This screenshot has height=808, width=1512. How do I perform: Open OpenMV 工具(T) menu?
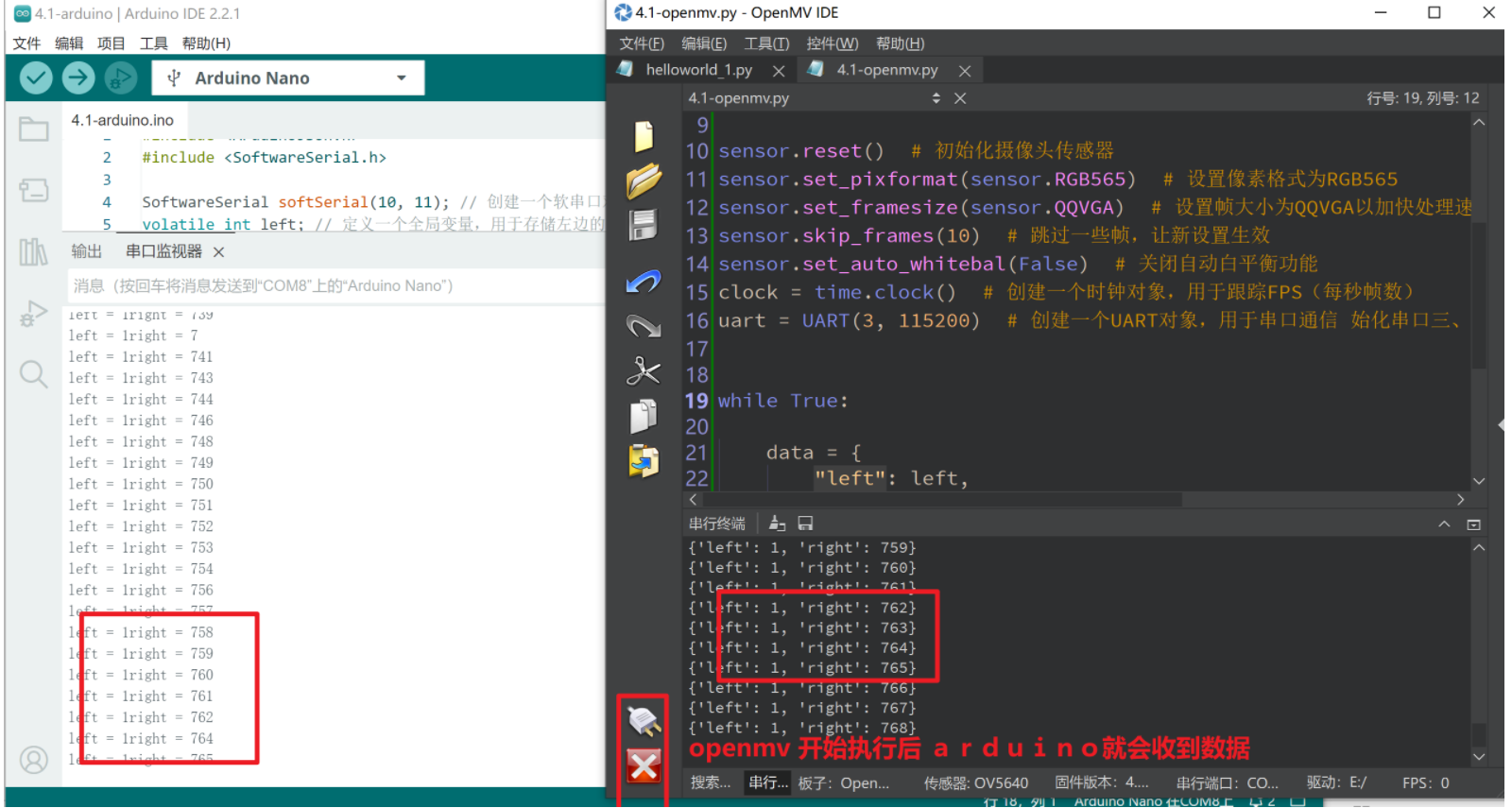(766, 43)
